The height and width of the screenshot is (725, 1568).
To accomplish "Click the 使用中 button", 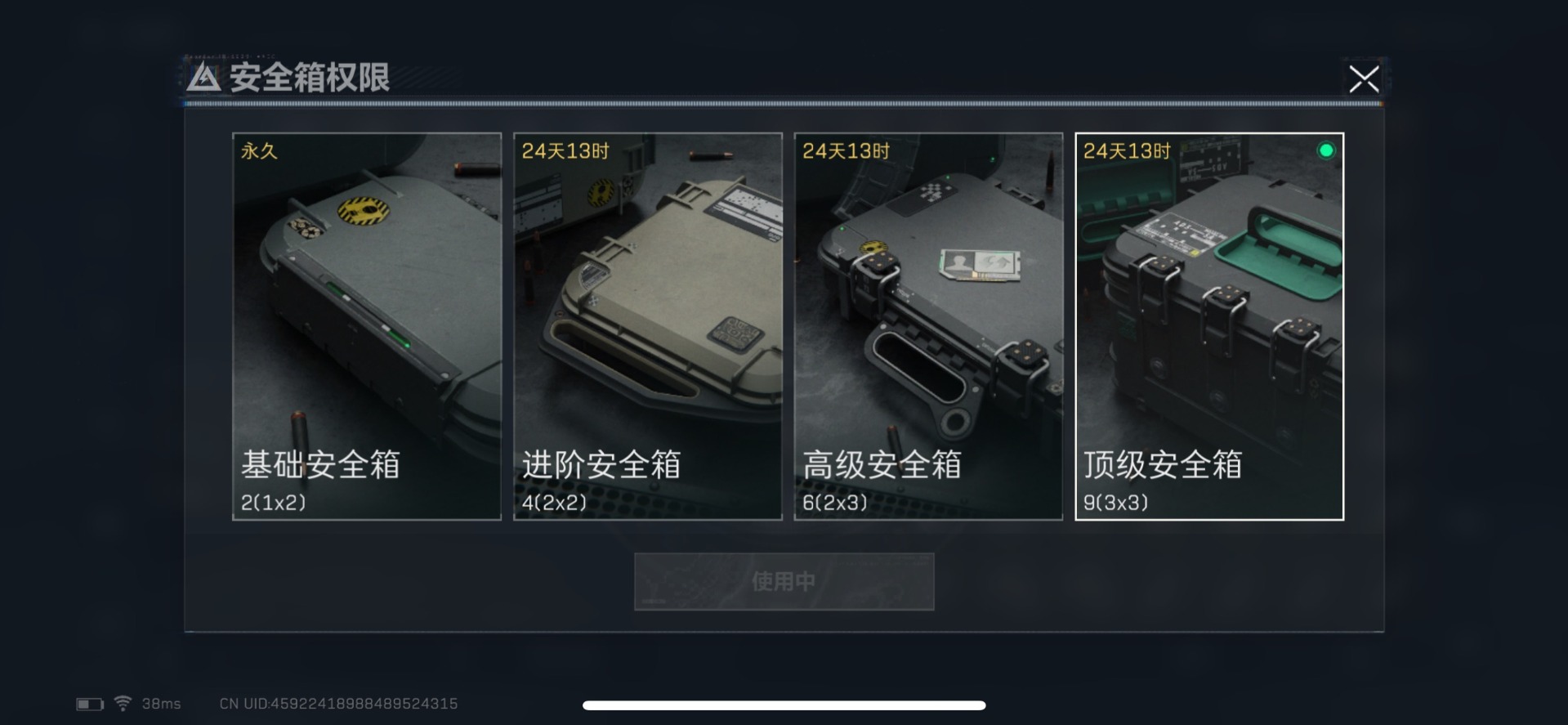I will pyautogui.click(x=784, y=581).
